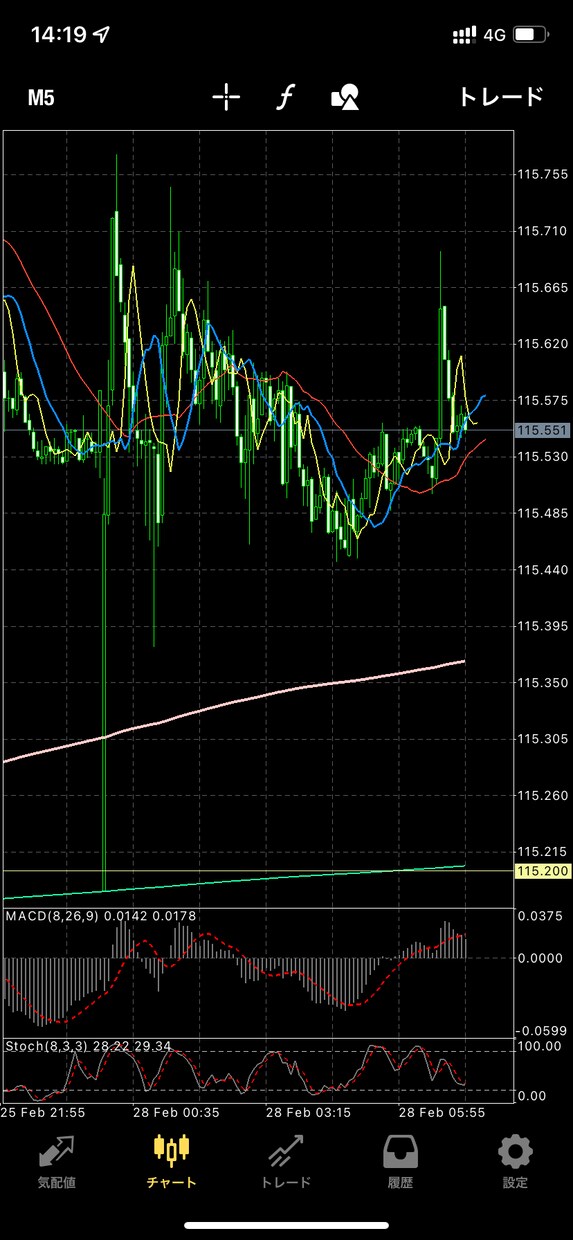Click the 25 Feb 21:55 time label

[43, 1112]
